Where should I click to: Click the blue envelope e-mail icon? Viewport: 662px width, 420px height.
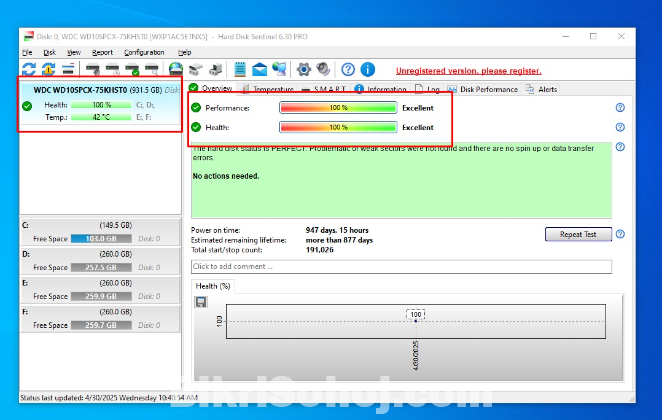pyautogui.click(x=259, y=69)
